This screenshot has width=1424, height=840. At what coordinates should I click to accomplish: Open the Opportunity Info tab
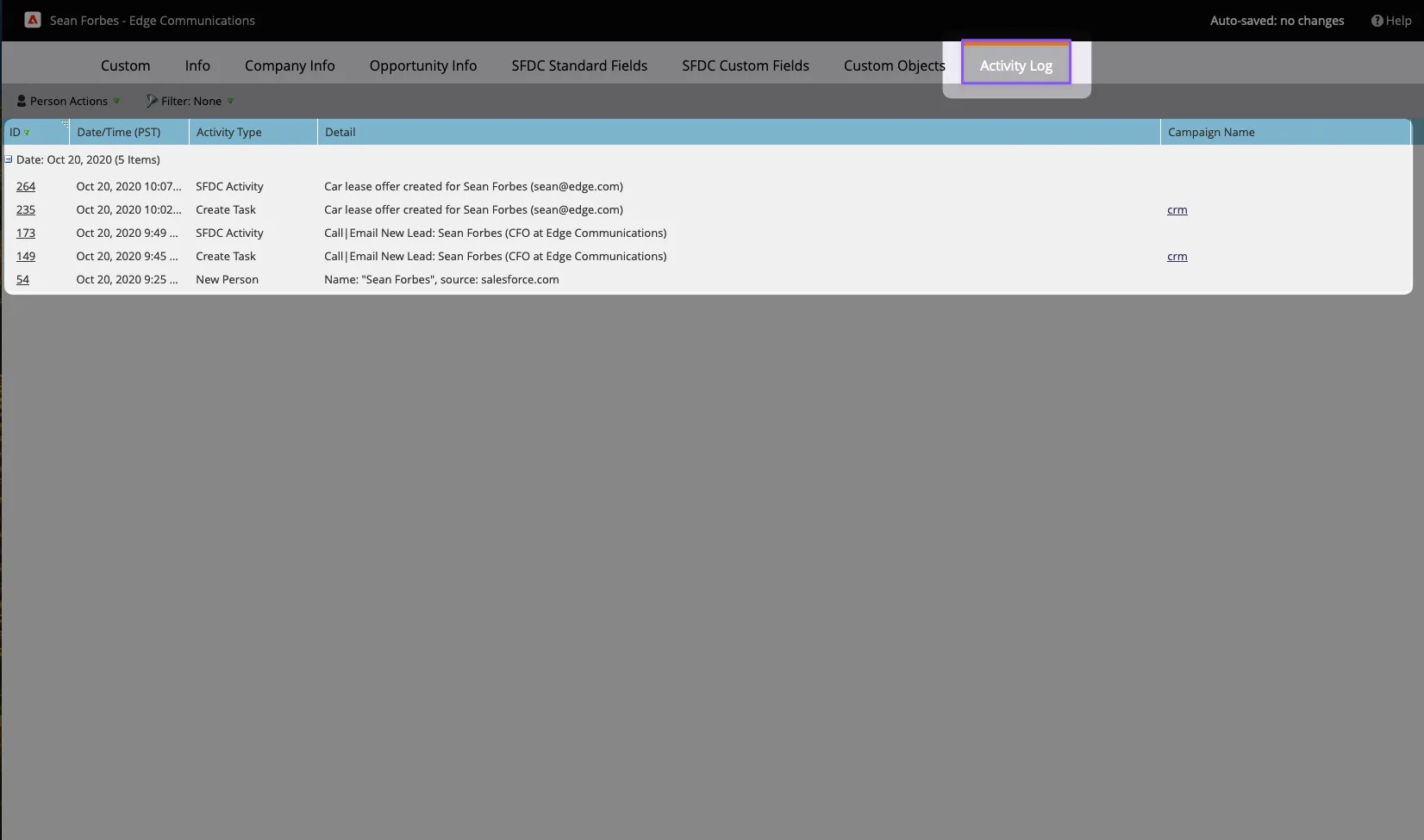[x=423, y=65]
